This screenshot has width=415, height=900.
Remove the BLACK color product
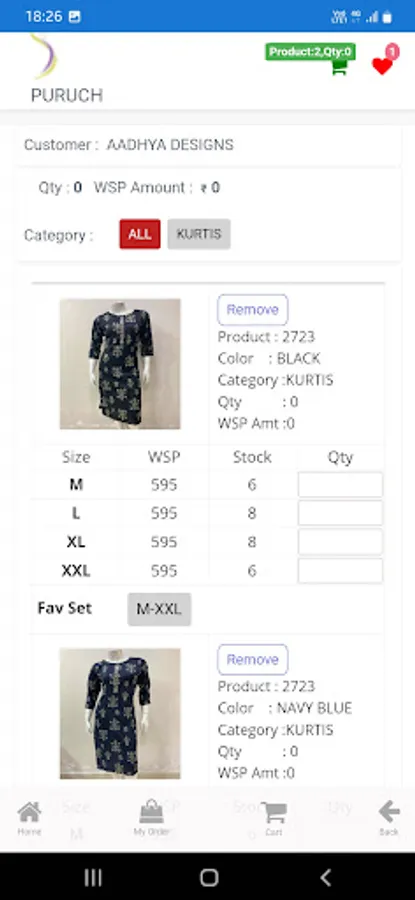tap(253, 310)
